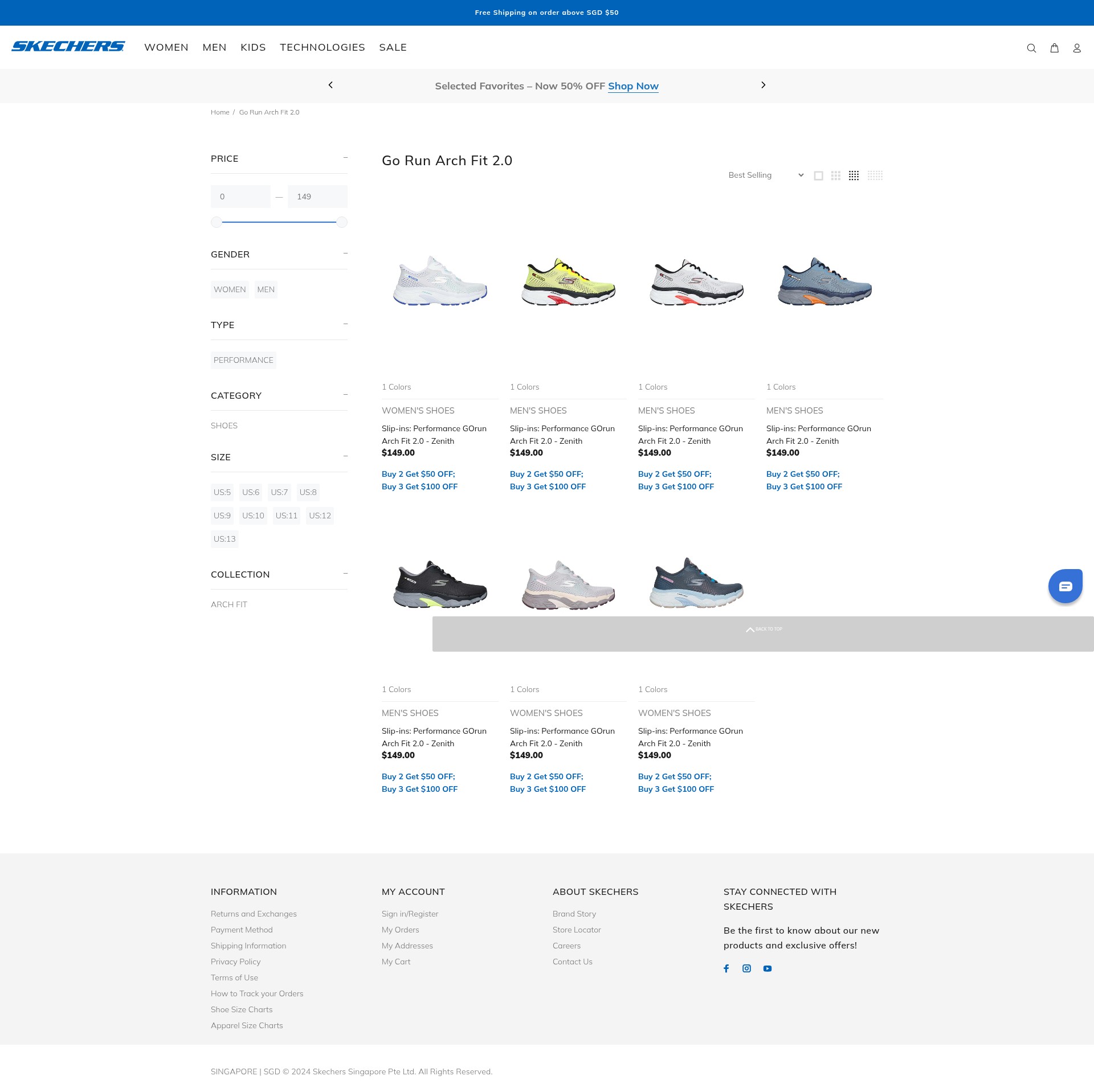Image resolution: width=1094 pixels, height=1092 pixels.
Task: Open the TECHNOLOGIES menu
Action: (x=323, y=47)
